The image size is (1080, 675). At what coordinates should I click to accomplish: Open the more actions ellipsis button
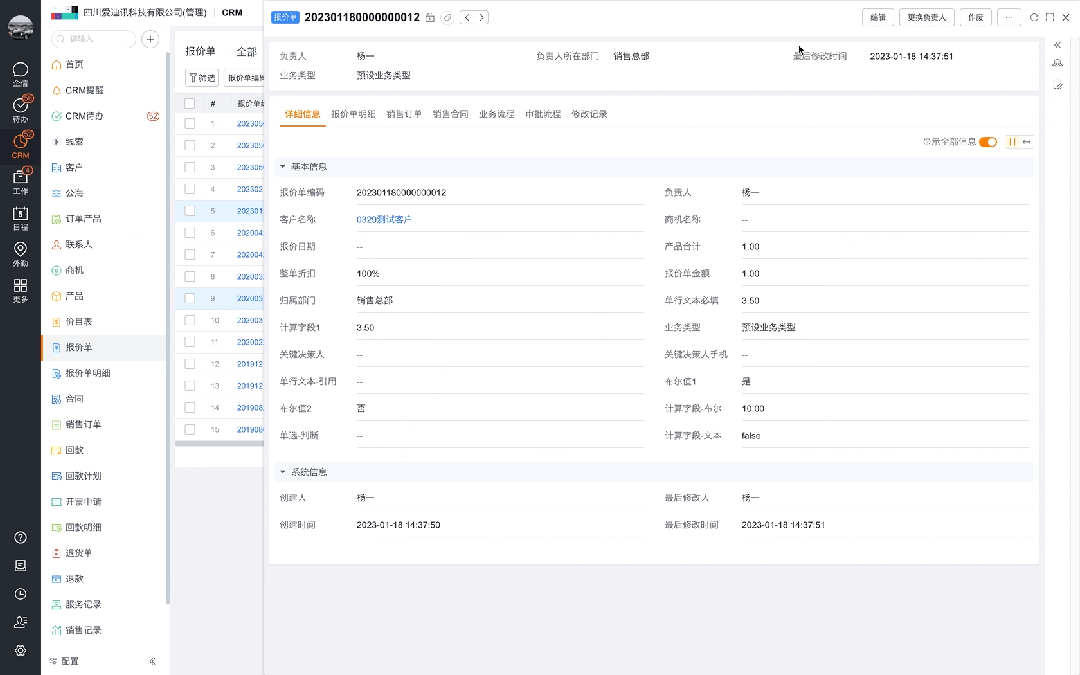point(1009,17)
